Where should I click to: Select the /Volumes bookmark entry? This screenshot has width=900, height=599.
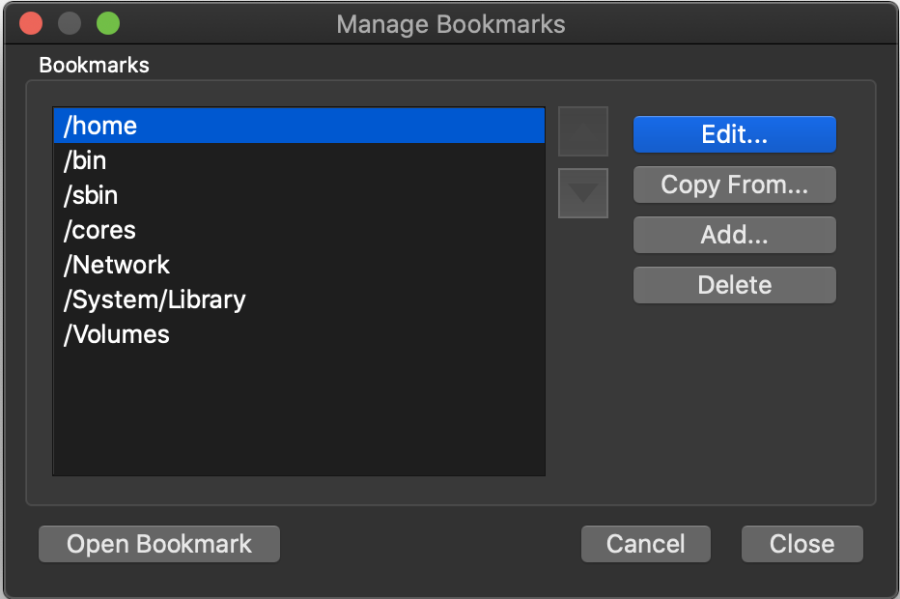[x=117, y=335]
